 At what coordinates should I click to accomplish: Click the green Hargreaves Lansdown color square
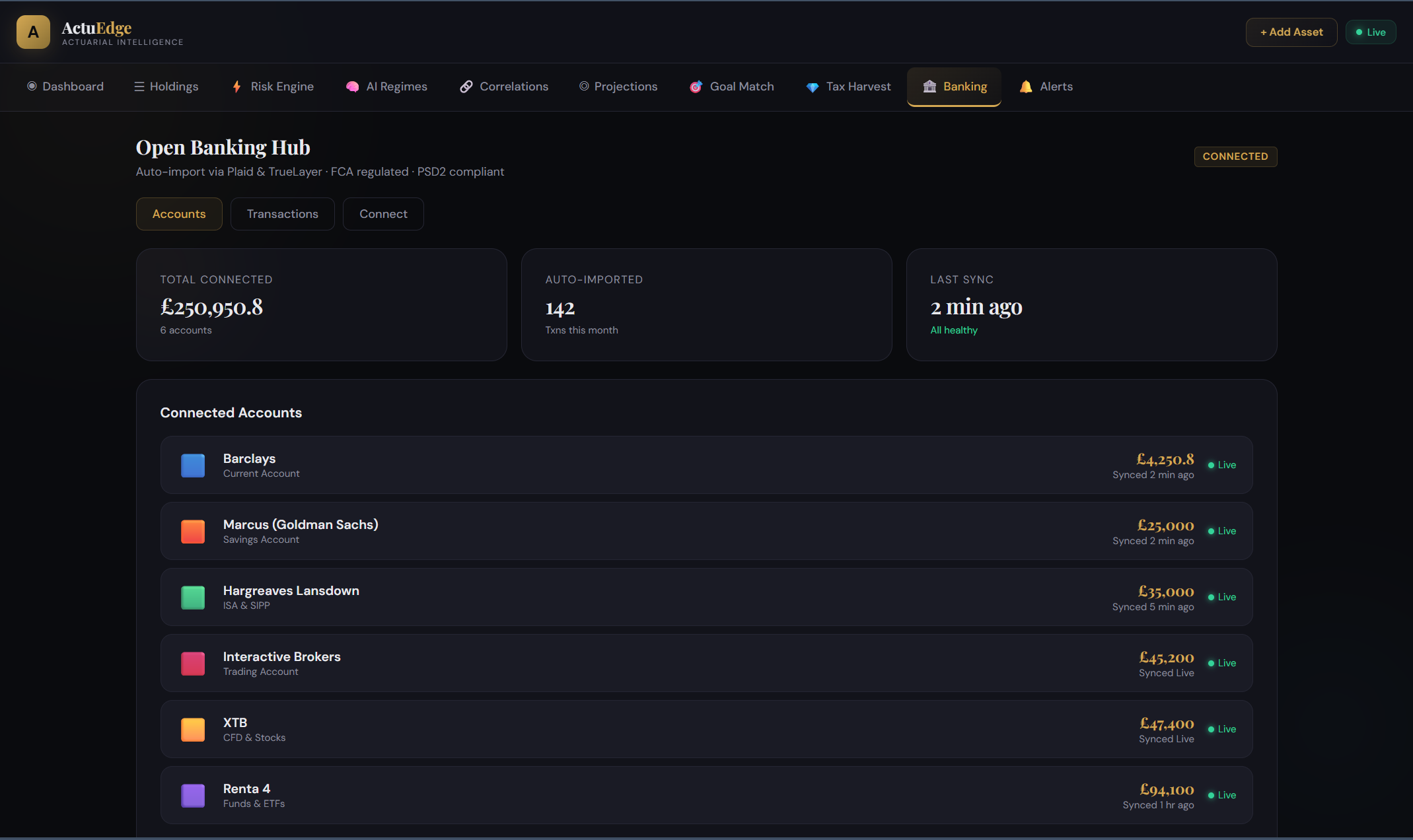(193, 597)
